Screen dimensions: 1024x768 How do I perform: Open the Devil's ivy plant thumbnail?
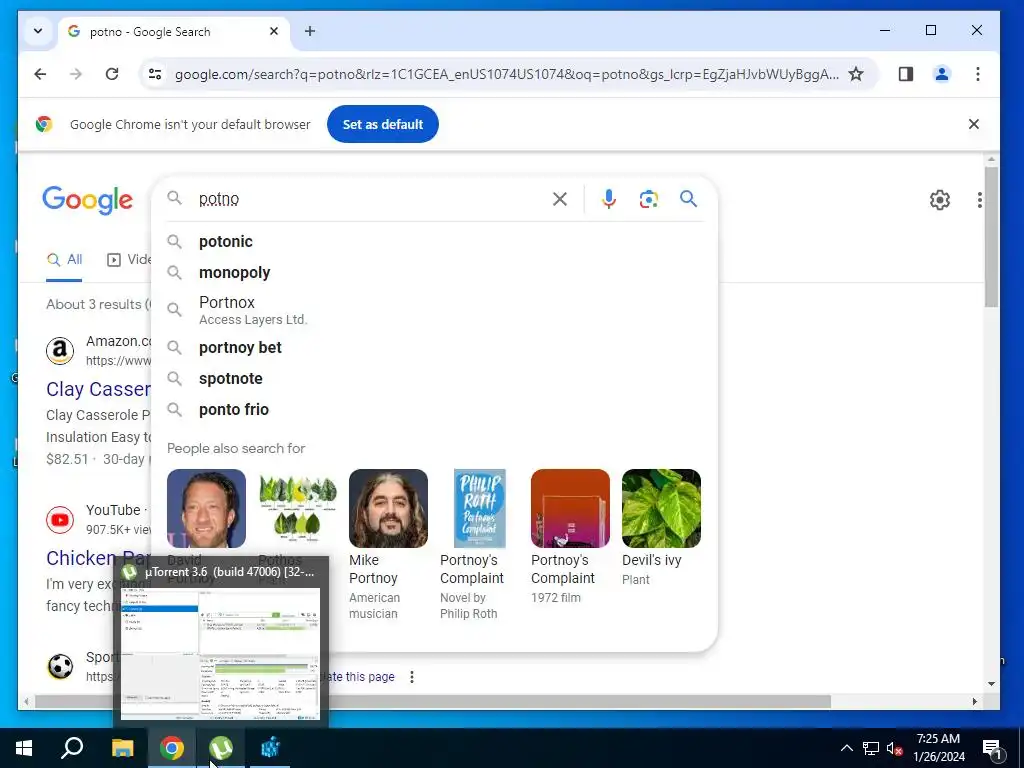(x=661, y=508)
